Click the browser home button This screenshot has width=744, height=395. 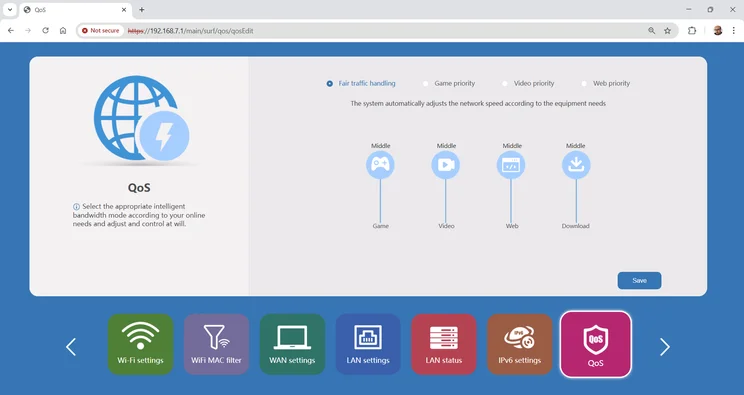pos(63,30)
